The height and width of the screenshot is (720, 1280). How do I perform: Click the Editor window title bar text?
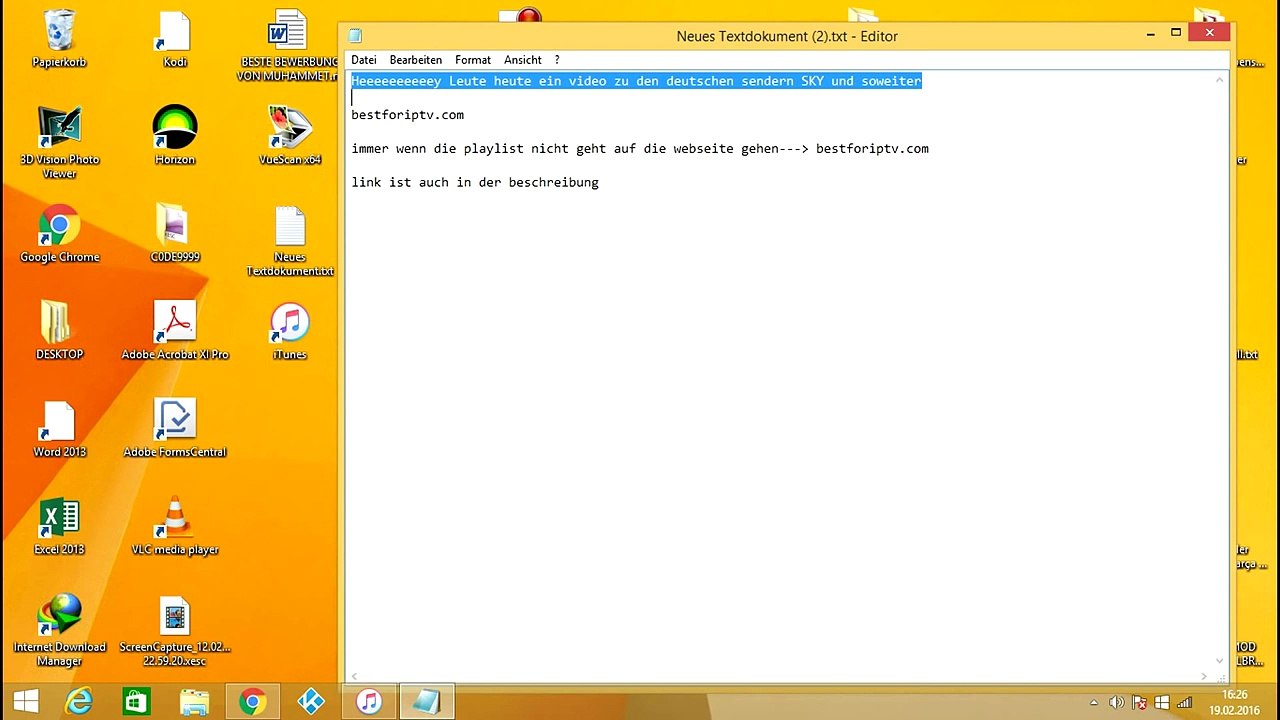pos(787,36)
